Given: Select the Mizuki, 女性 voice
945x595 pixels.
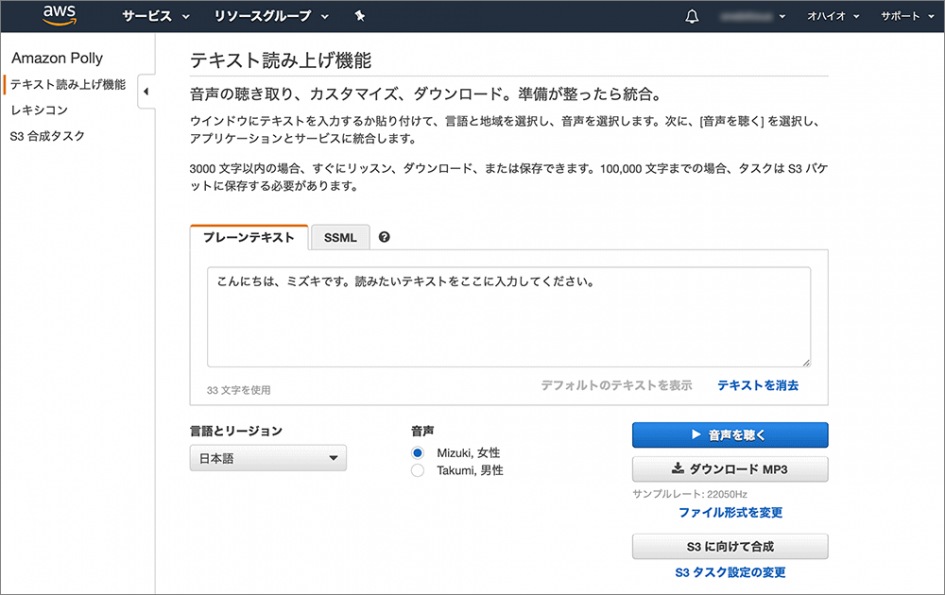Looking at the screenshot, I should tap(417, 453).
